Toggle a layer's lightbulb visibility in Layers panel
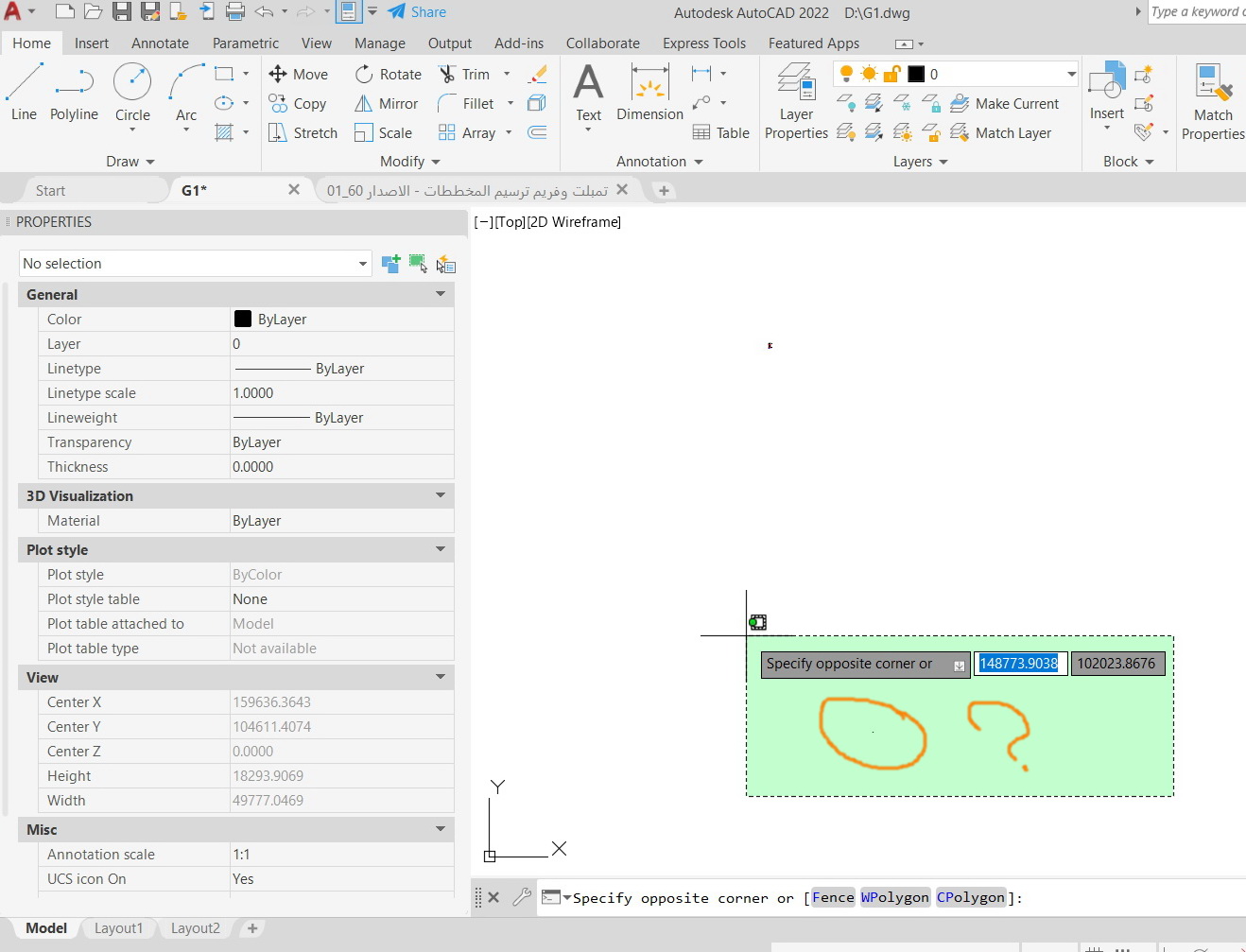This screenshot has width=1246, height=952. [x=844, y=73]
